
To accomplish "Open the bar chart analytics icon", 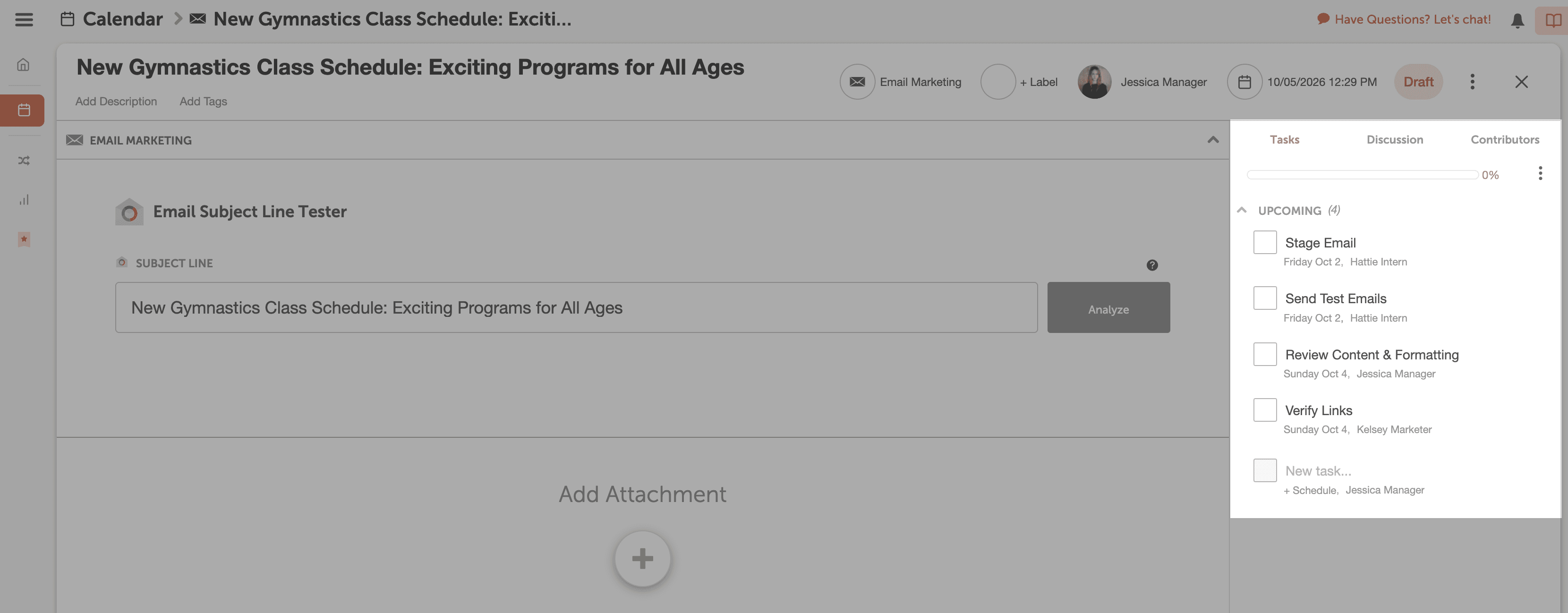I will point(24,200).
